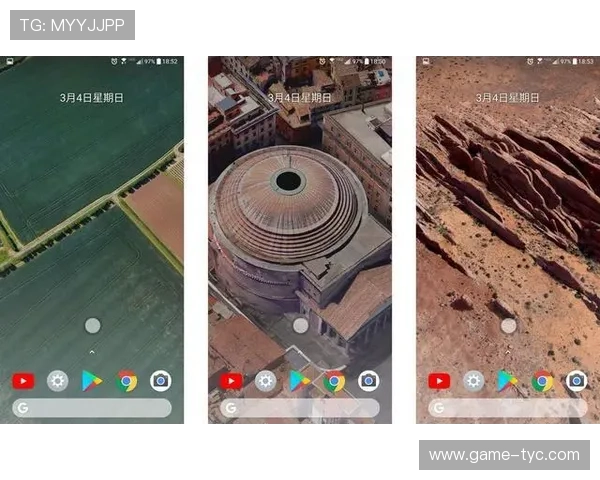The height and width of the screenshot is (480, 600).
Task: Tap the alarm icon in the farmland screen status bar
Action: click(x=114, y=61)
